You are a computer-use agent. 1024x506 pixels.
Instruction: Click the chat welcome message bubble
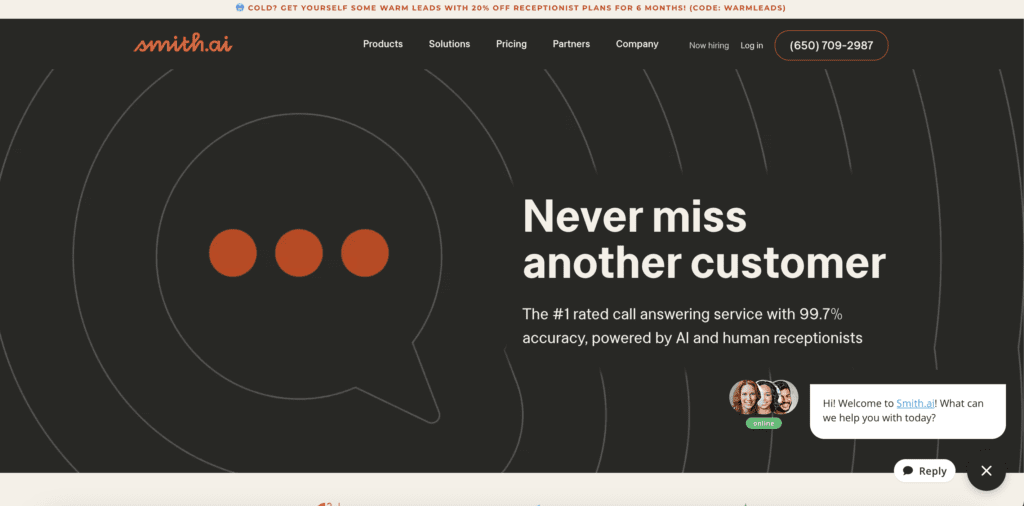[x=908, y=411]
